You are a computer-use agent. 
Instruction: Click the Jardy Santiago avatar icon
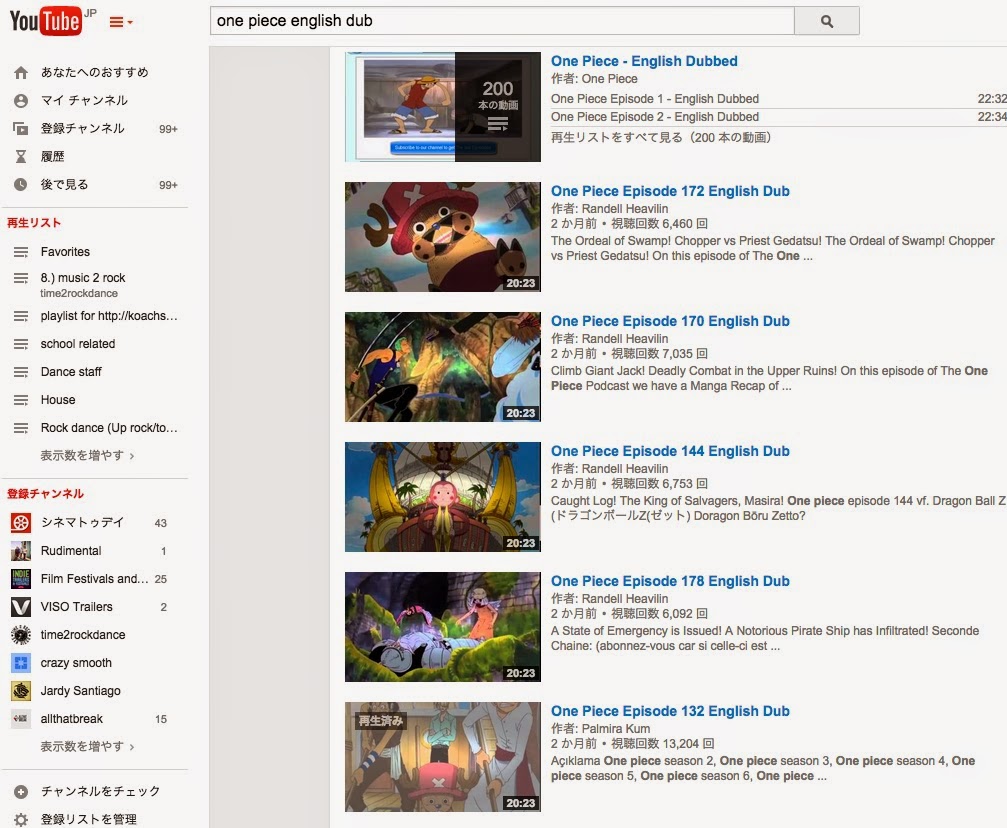[x=21, y=691]
